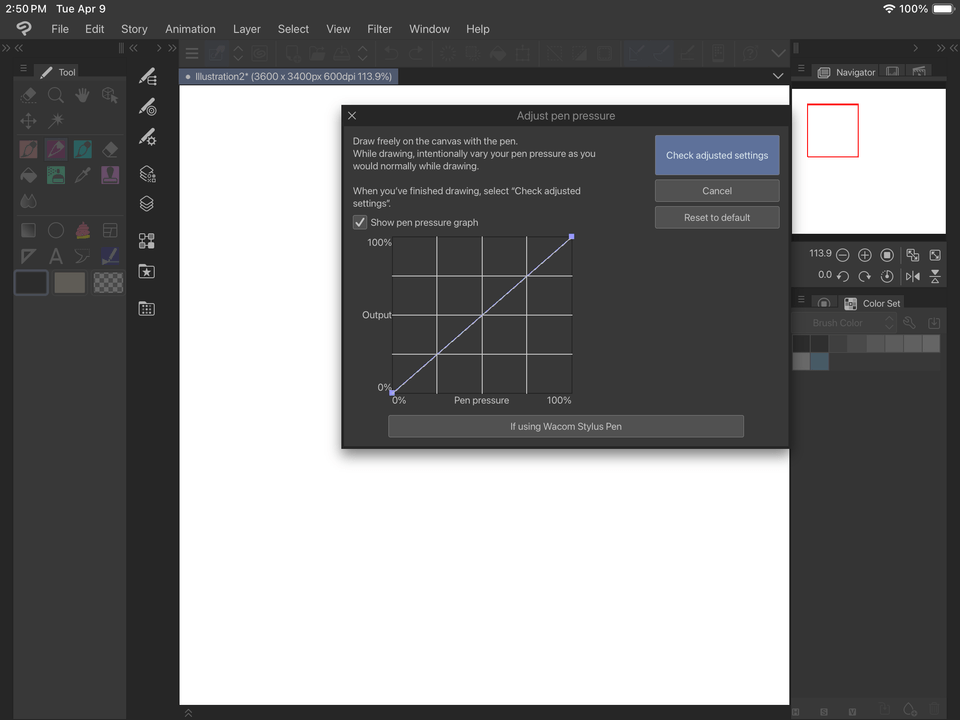Click the zoom out icon in Navigator

(843, 256)
